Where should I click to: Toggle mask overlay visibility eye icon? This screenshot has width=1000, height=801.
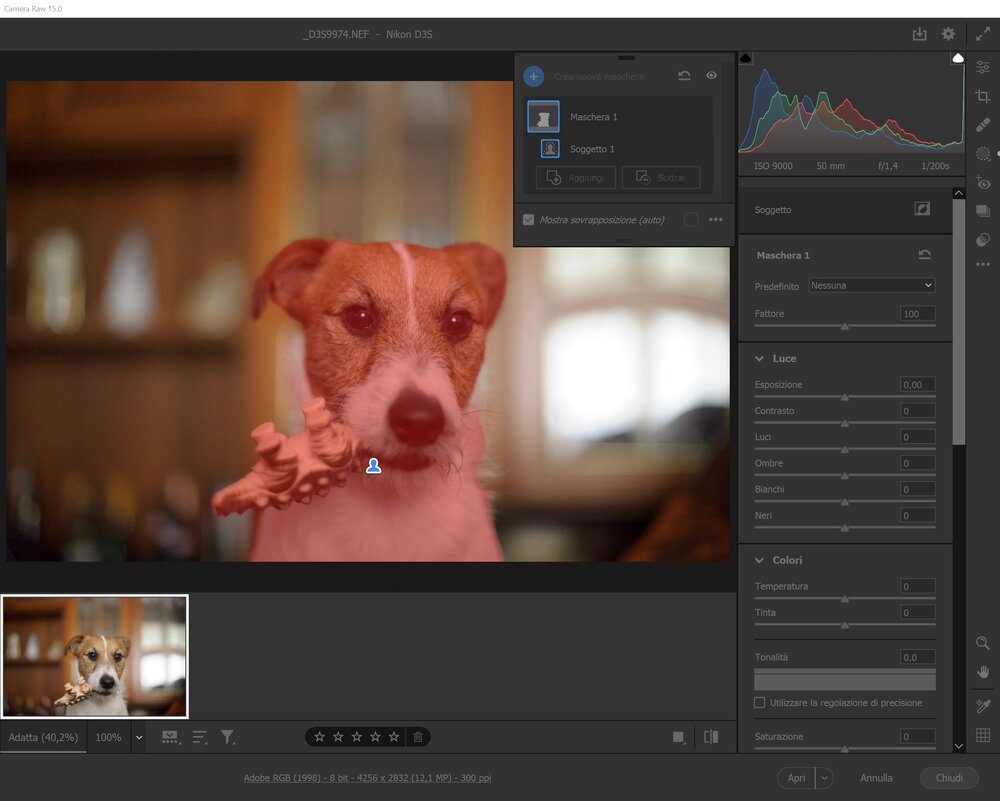click(712, 76)
